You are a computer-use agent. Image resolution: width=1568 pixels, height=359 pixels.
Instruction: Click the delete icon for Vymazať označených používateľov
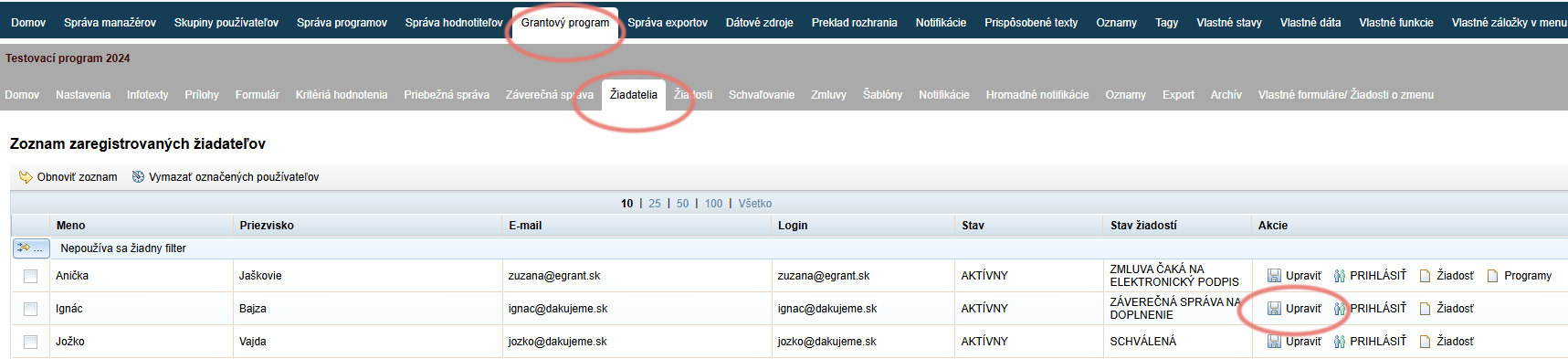pyautogui.click(x=138, y=177)
